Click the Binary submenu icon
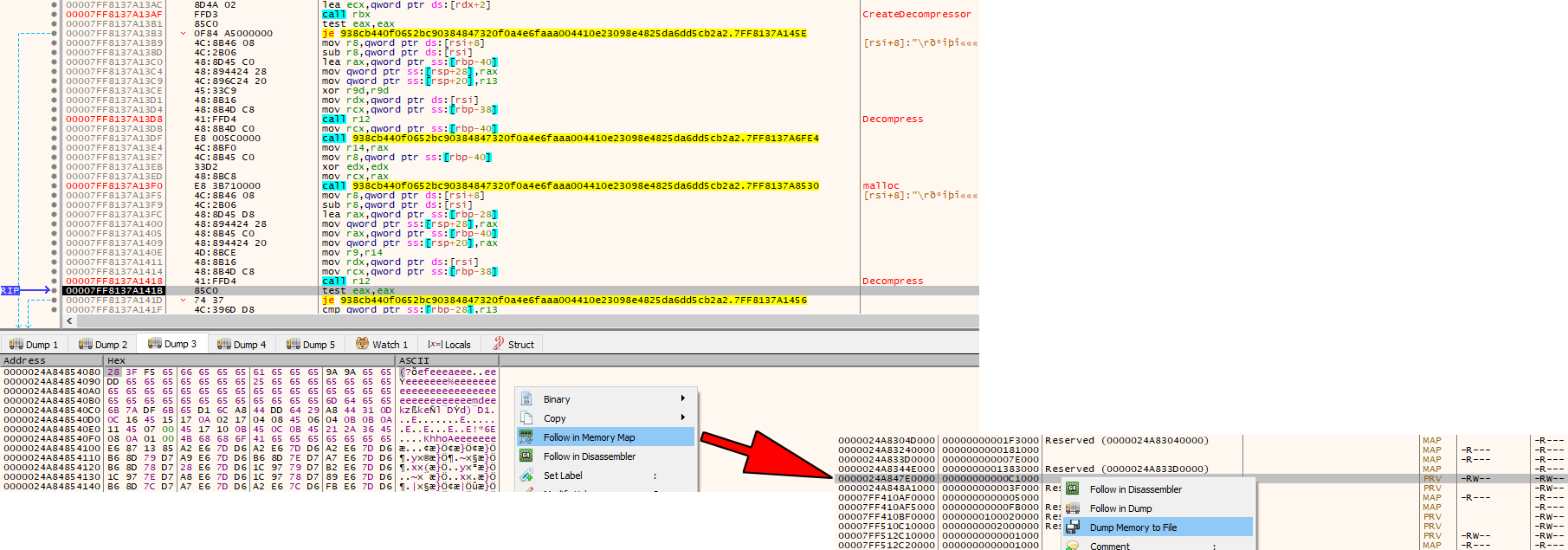1568x550 pixels. click(x=526, y=399)
